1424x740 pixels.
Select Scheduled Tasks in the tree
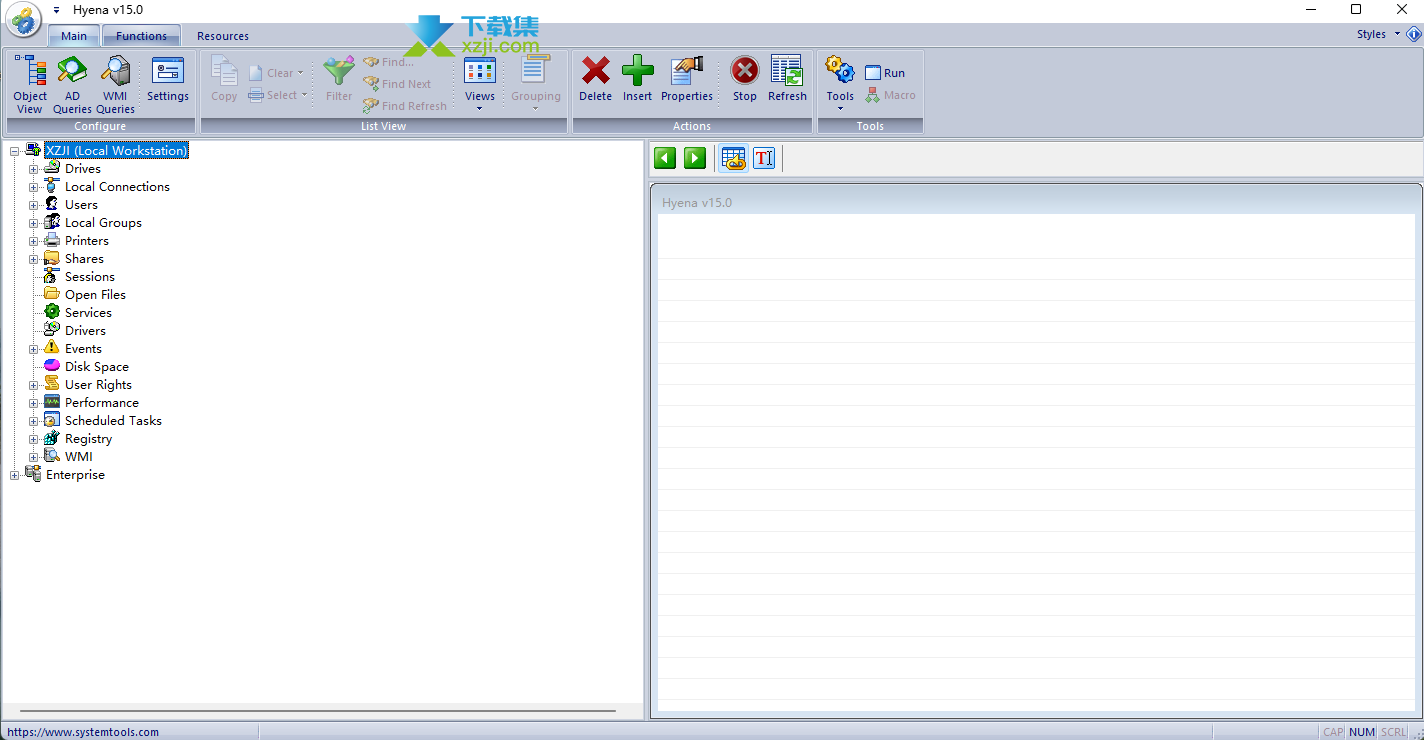click(113, 421)
